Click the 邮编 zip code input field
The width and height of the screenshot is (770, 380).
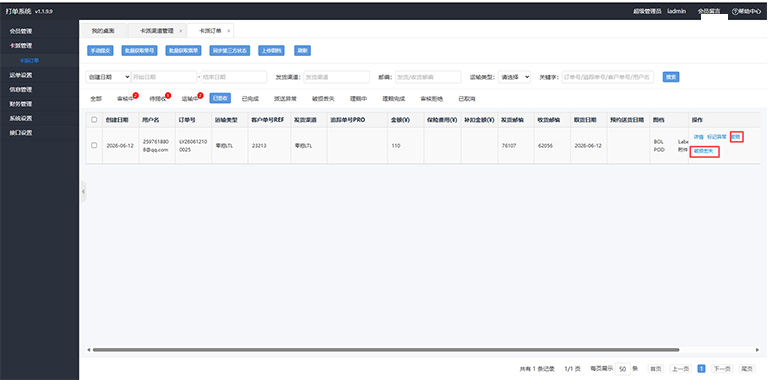click(428, 77)
